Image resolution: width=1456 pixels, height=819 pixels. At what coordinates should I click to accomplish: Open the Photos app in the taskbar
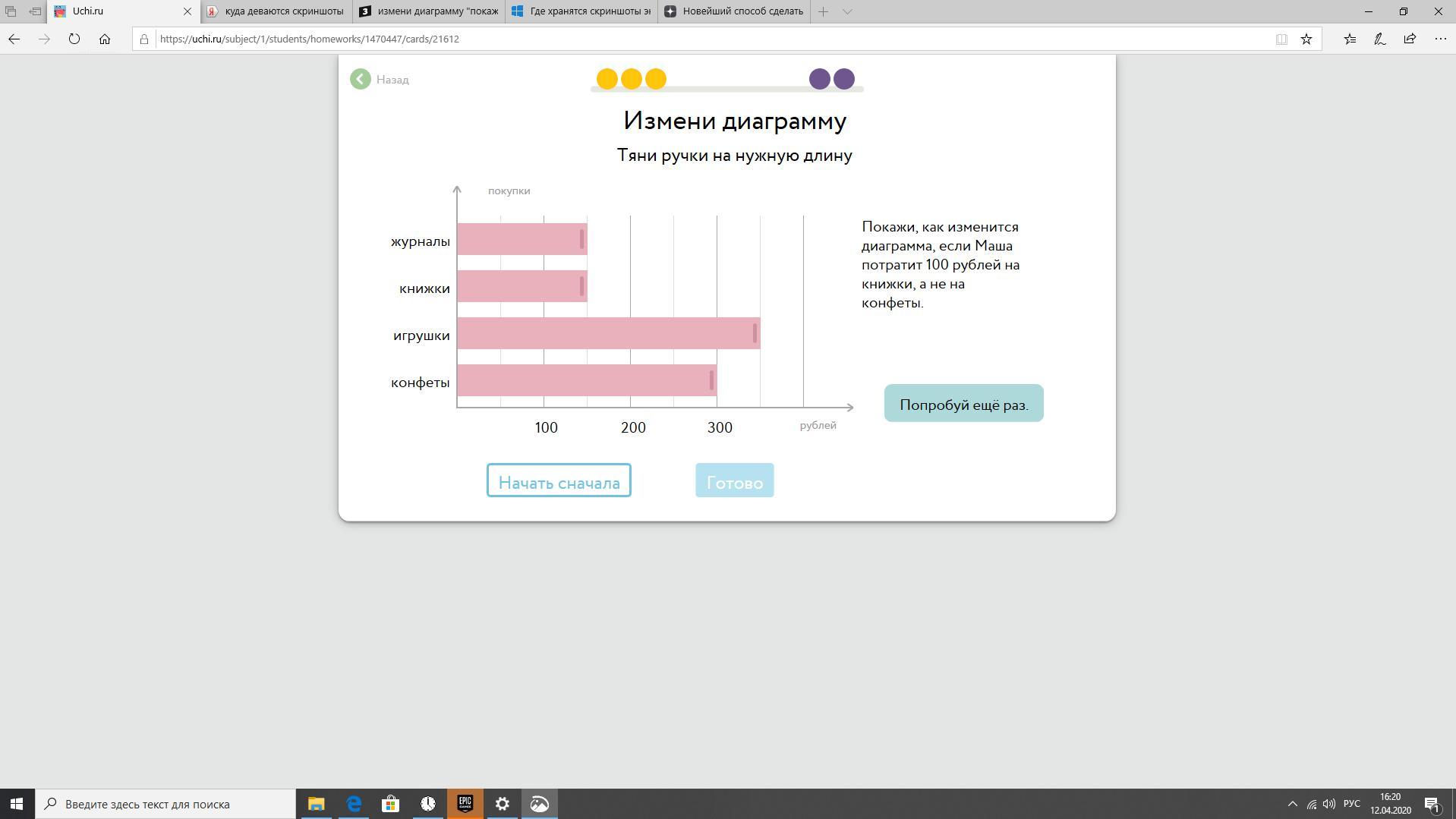point(540,804)
